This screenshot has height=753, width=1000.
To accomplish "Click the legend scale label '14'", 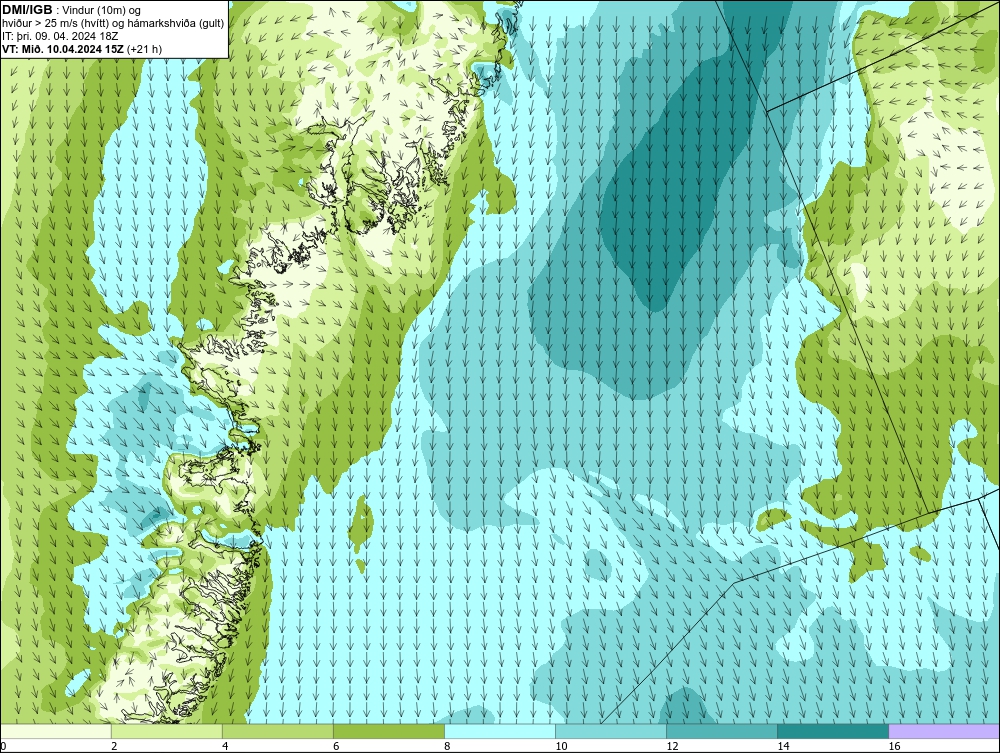I will click(x=783, y=746).
